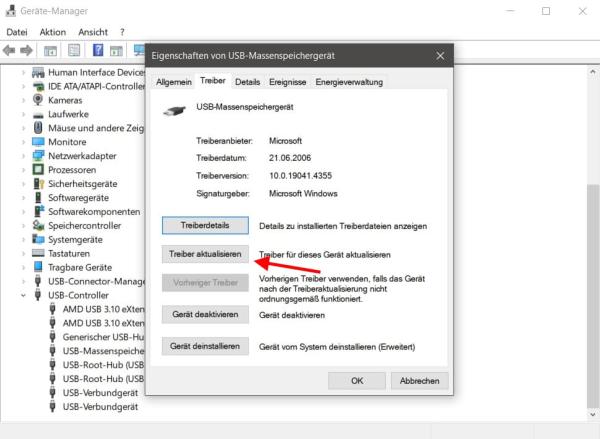This screenshot has height=439, width=600.
Task: Click the Prozessoren category icon
Action: coord(38,170)
